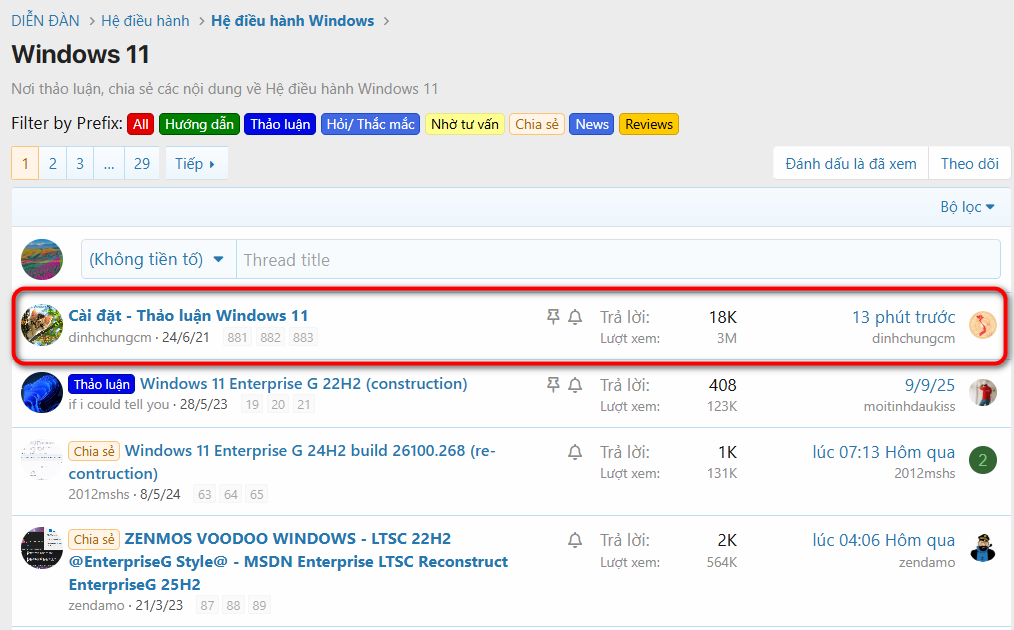Filter by the blue Thảo luận prefix

tap(280, 124)
